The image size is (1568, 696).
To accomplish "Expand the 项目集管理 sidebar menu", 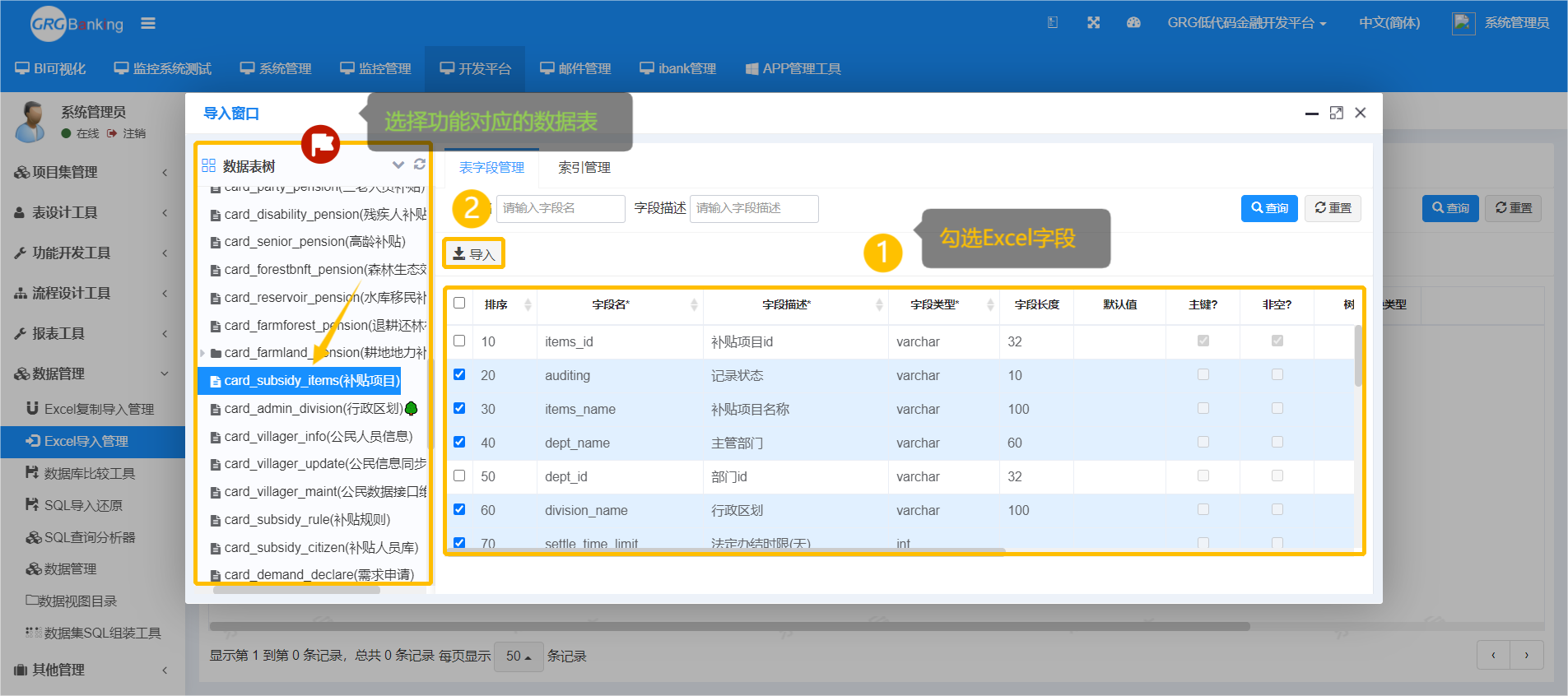I will tap(92, 172).
